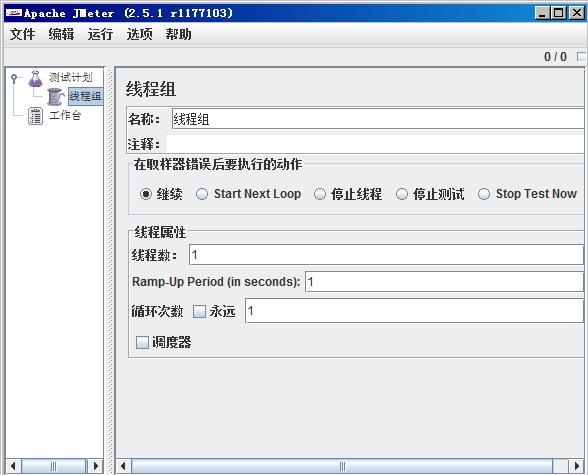Click the 名称 input field
Screen dimensions: 588x475
378,119
